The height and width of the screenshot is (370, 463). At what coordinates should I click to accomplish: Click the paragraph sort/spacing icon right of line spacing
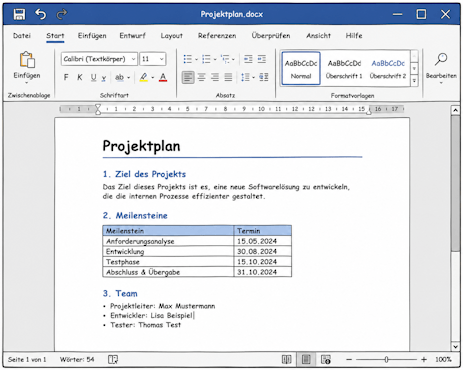click(264, 77)
